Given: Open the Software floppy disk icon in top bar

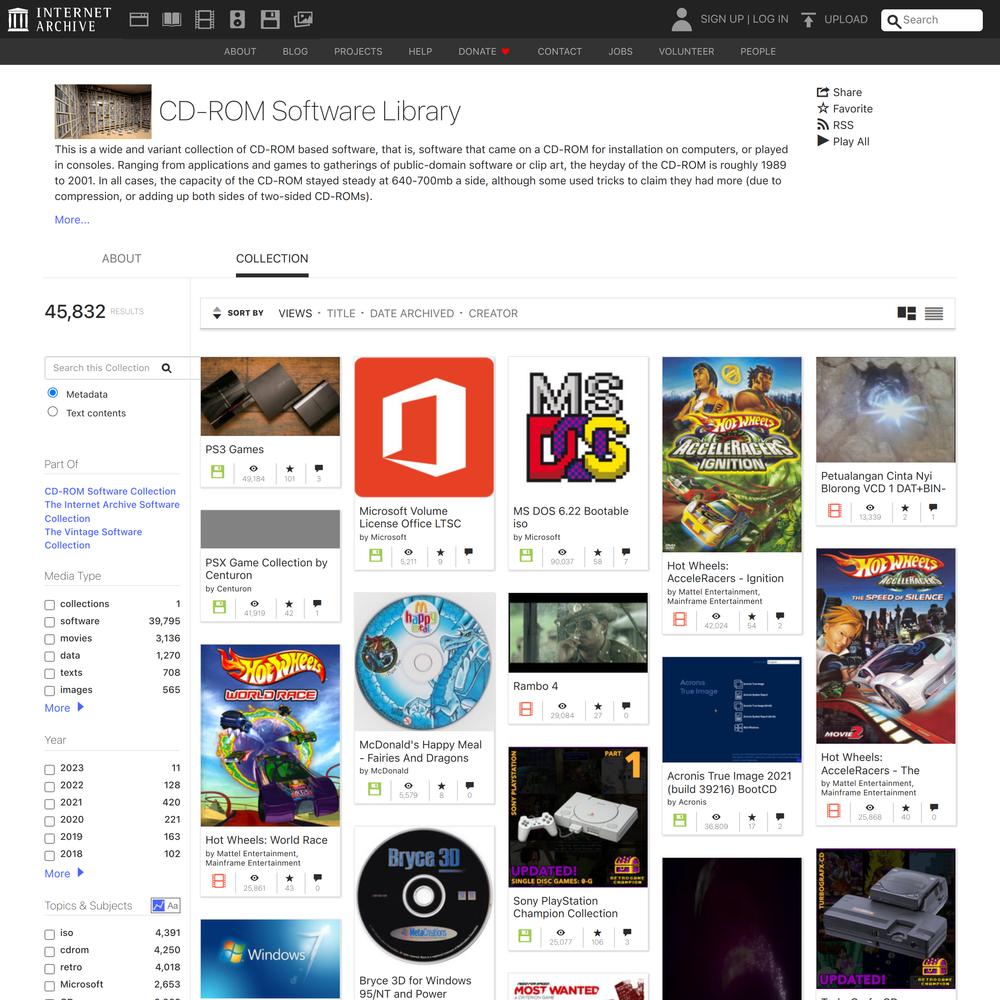Looking at the screenshot, I should tap(270, 19).
